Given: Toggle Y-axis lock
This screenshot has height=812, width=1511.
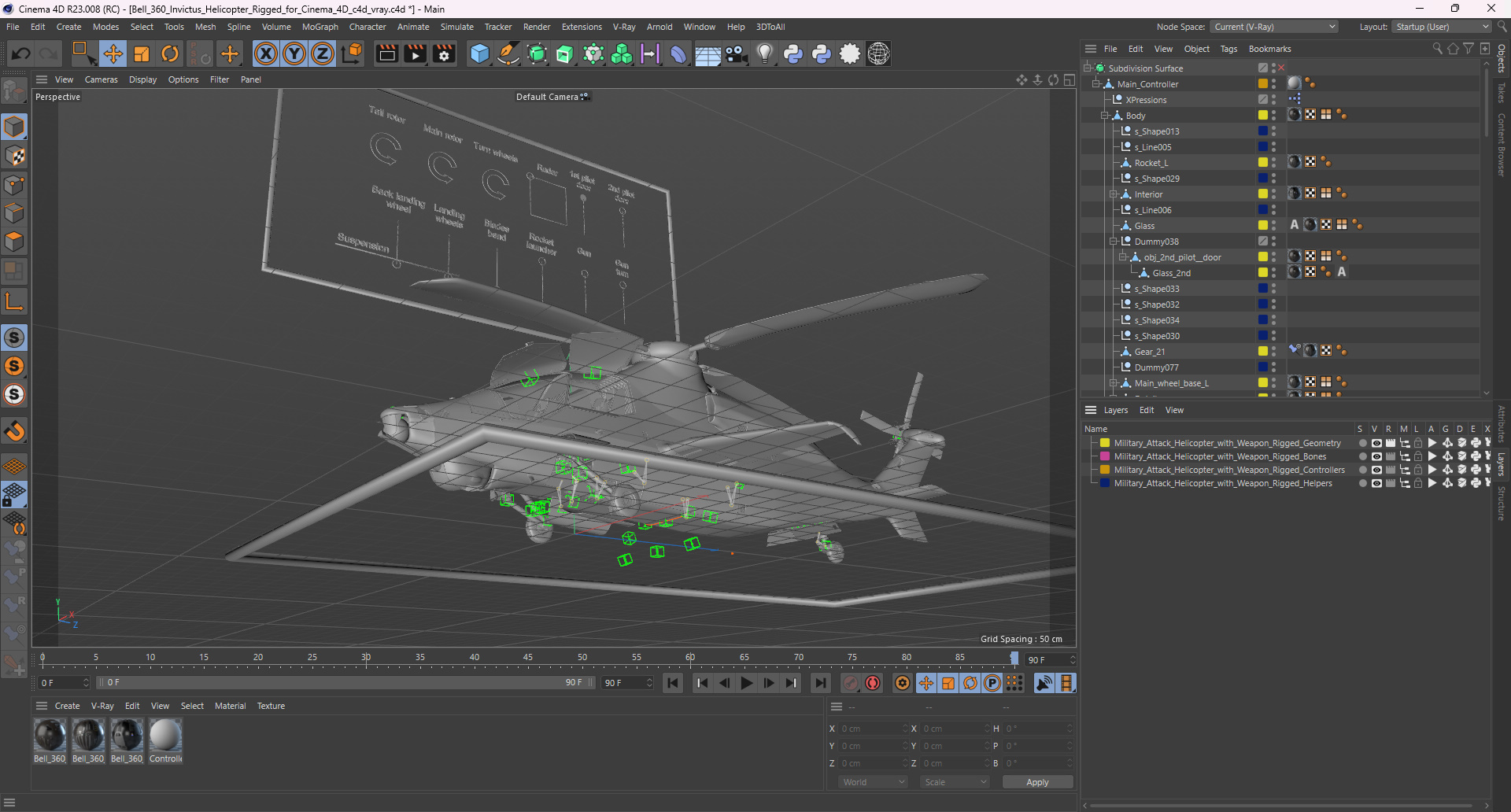Looking at the screenshot, I should [294, 54].
